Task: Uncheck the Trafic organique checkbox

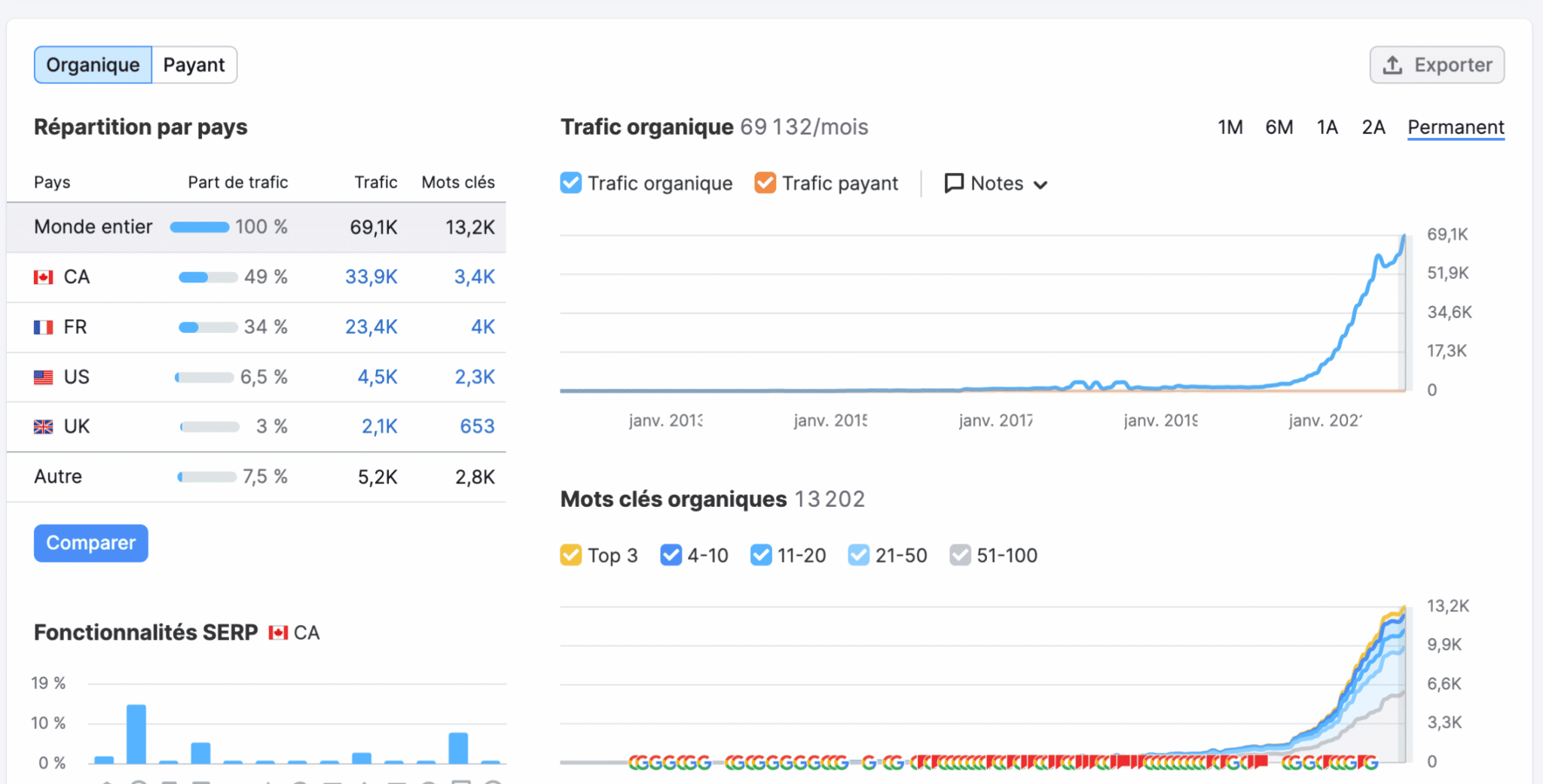Action: click(x=570, y=182)
